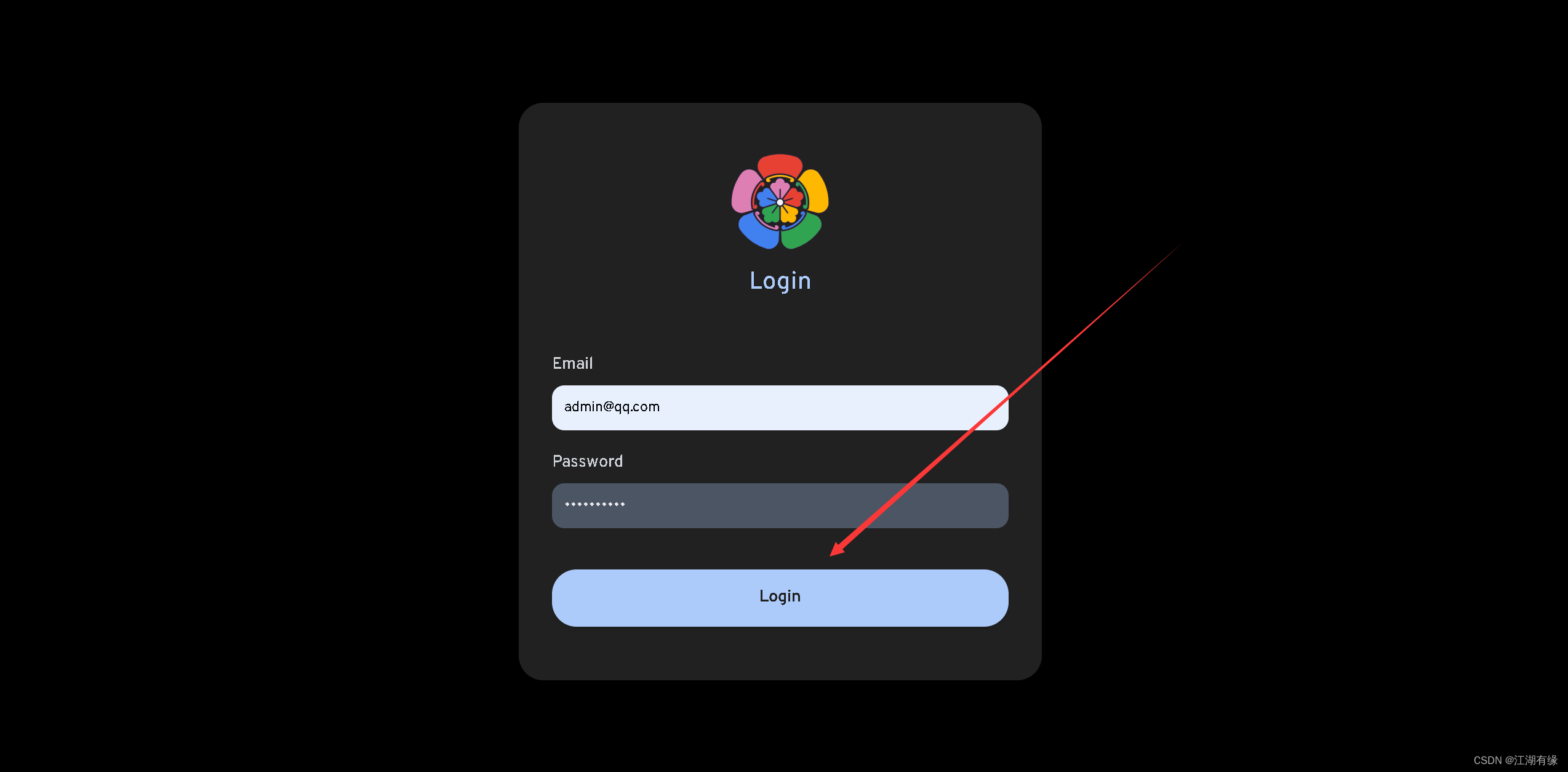This screenshot has width=1568, height=772.
Task: Focus the Email input field
Action: pyautogui.click(x=780, y=408)
